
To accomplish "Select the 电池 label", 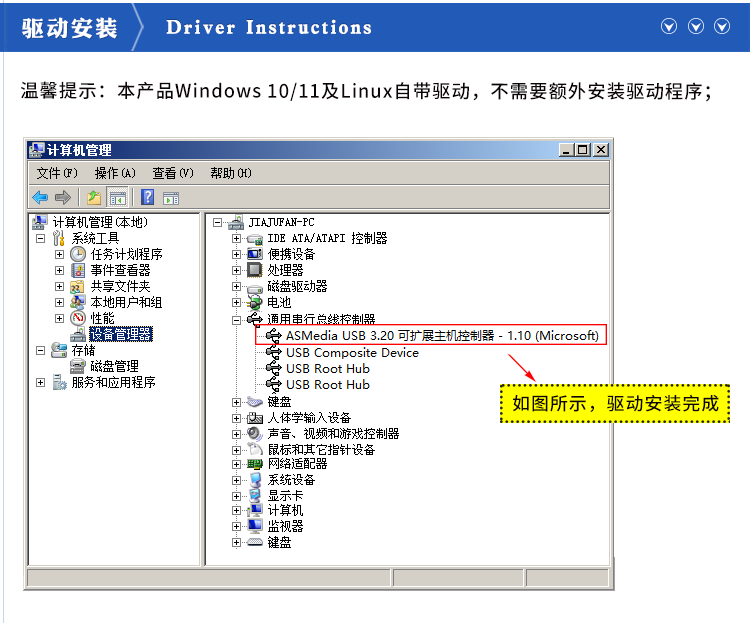I will (x=279, y=302).
